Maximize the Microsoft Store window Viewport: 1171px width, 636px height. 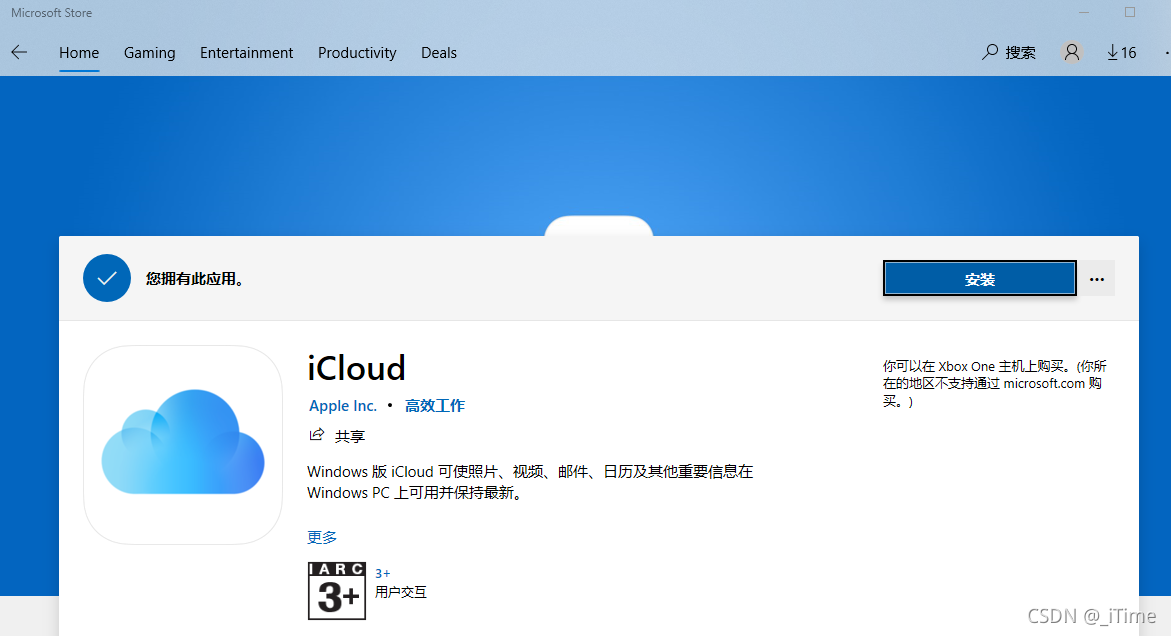coord(1130,12)
